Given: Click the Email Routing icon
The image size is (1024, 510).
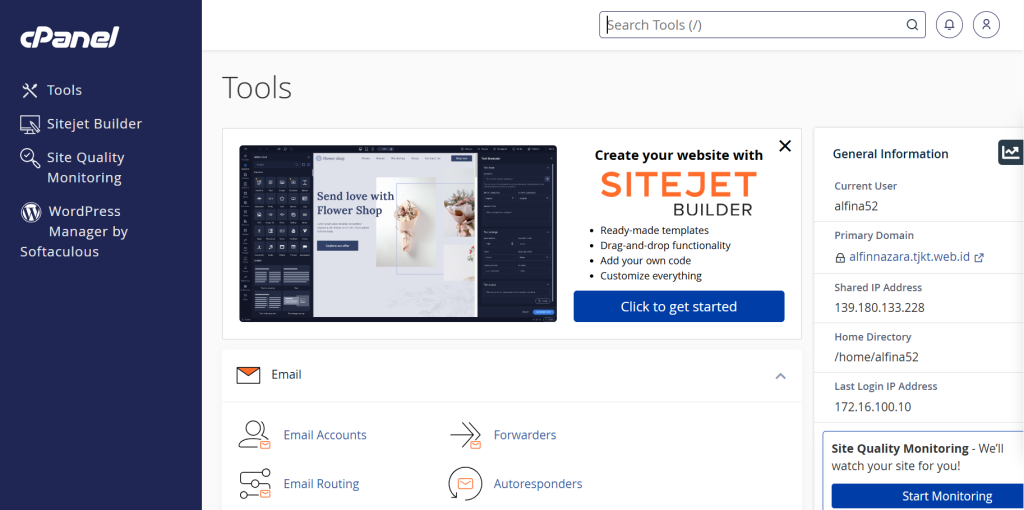Looking at the screenshot, I should pos(255,484).
